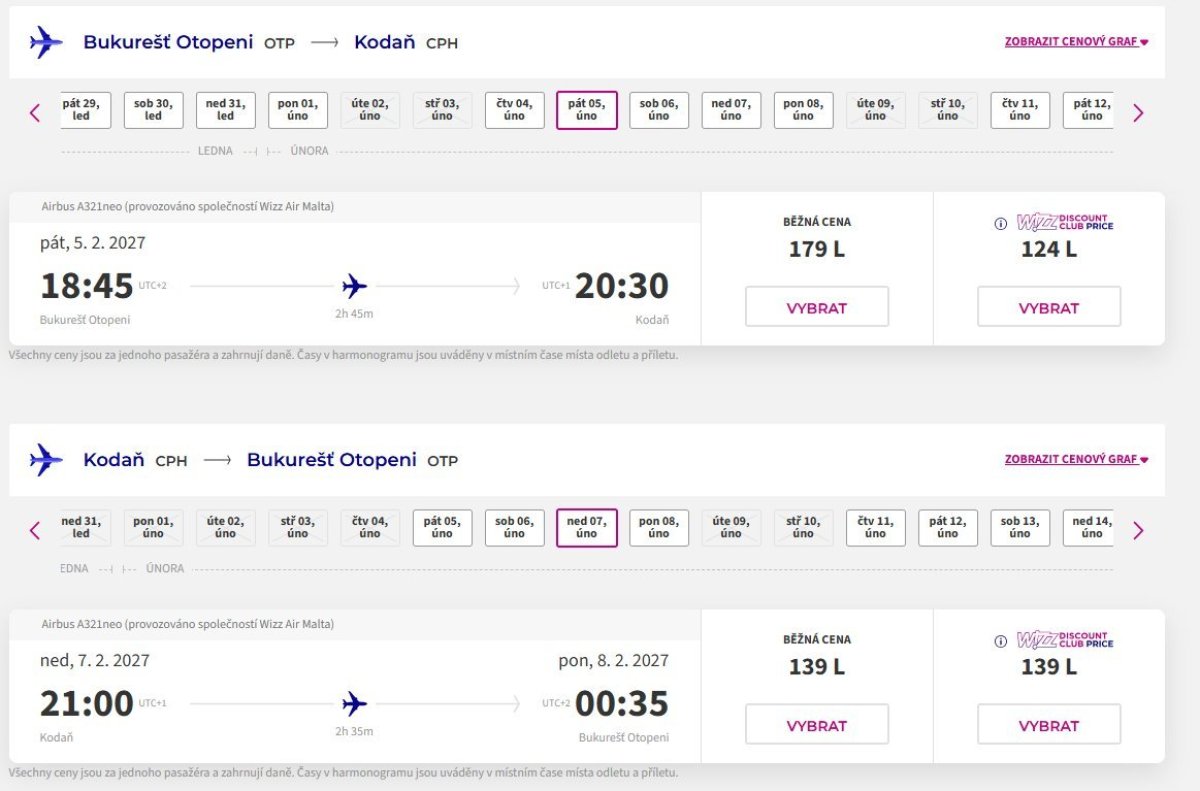
Task: Select return date pát 12, úno
Action: click(947, 528)
